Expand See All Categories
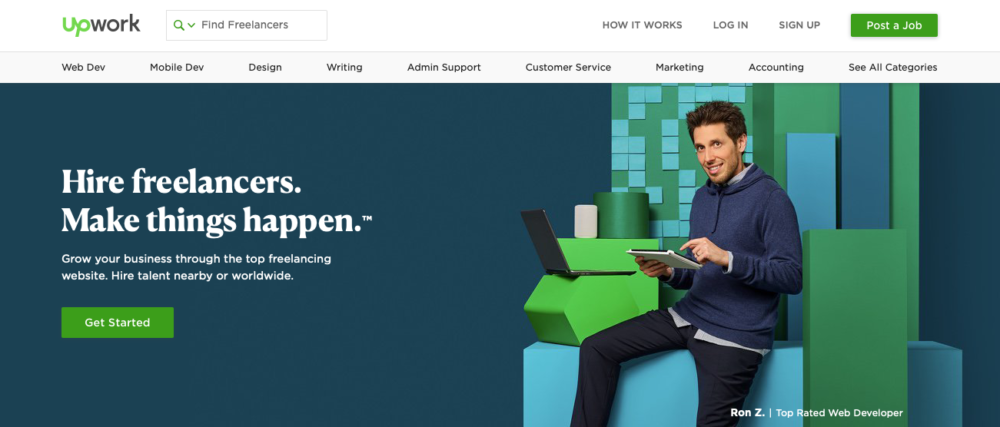This screenshot has width=1000, height=427. (x=893, y=67)
